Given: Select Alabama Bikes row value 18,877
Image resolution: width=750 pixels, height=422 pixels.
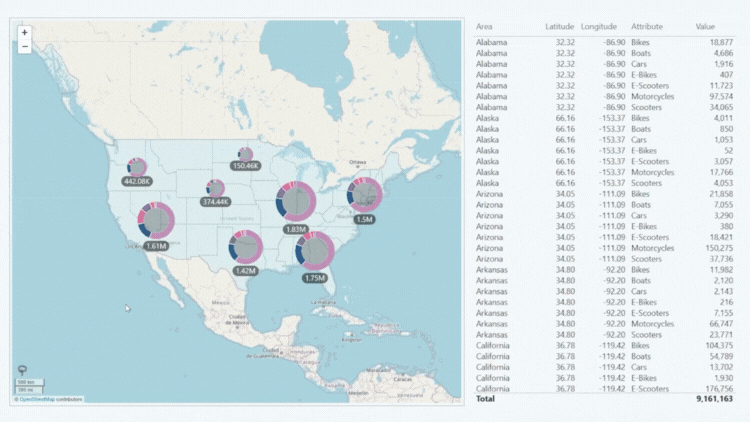Looking at the screenshot, I should click(x=721, y=42).
